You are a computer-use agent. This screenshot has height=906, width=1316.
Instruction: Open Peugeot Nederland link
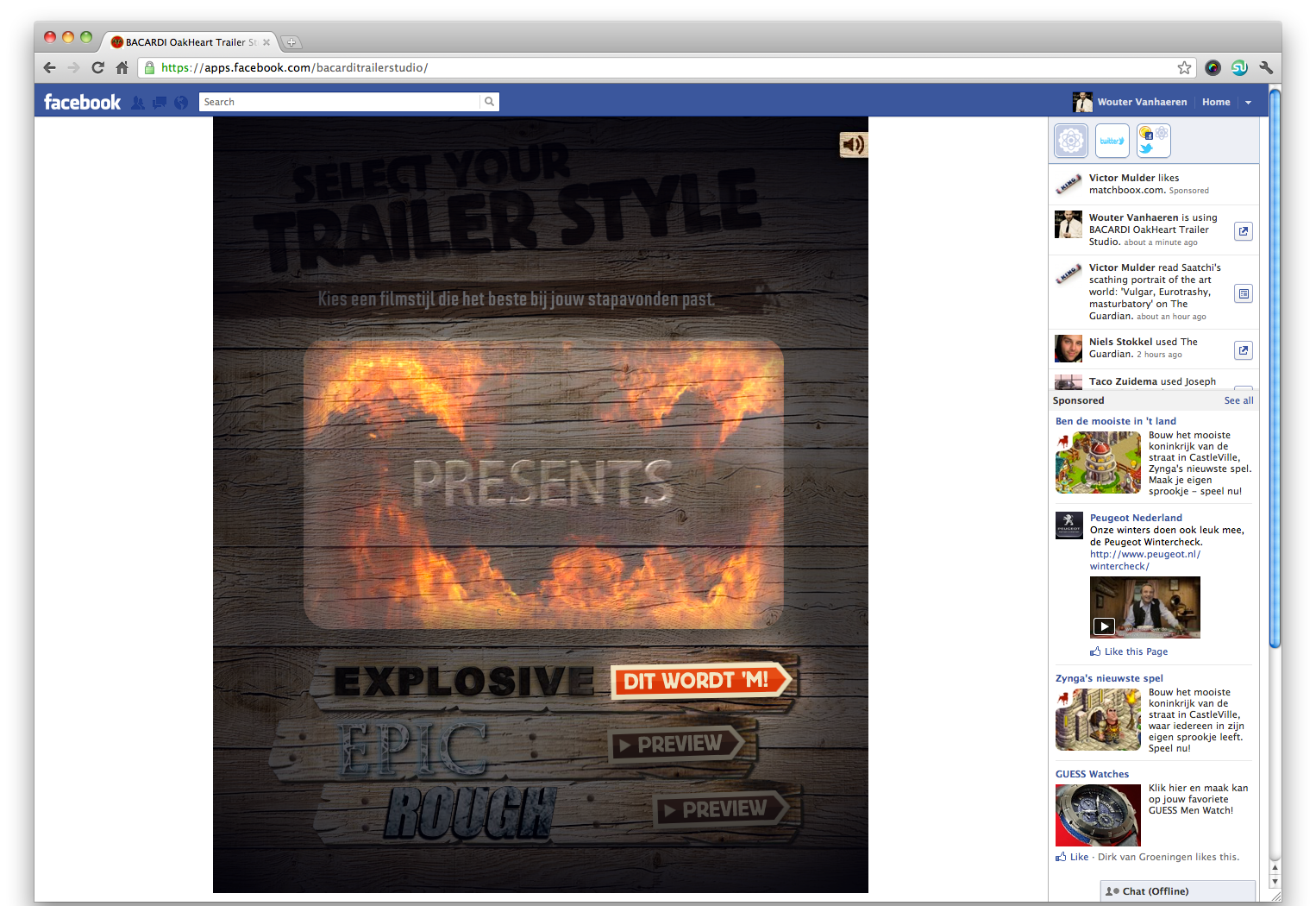(x=1136, y=518)
